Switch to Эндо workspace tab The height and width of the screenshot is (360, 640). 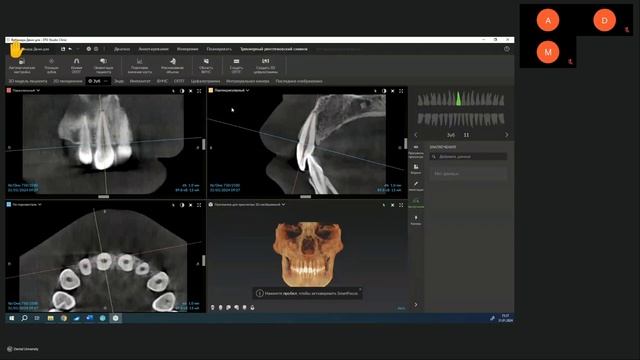119,81
